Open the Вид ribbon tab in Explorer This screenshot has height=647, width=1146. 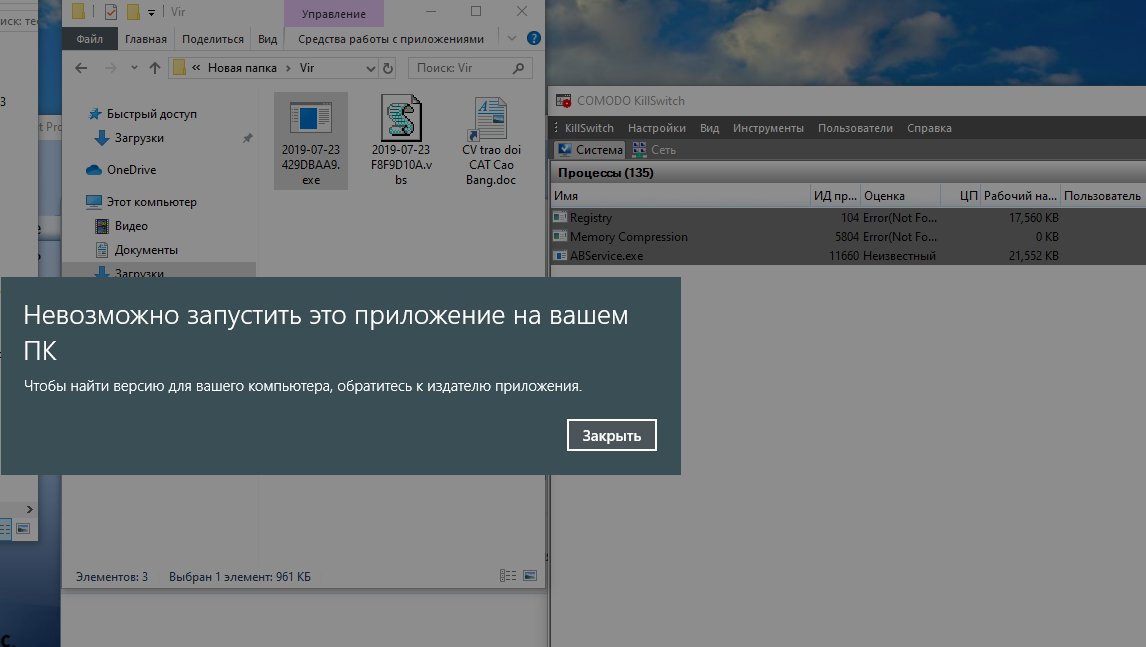coord(267,39)
